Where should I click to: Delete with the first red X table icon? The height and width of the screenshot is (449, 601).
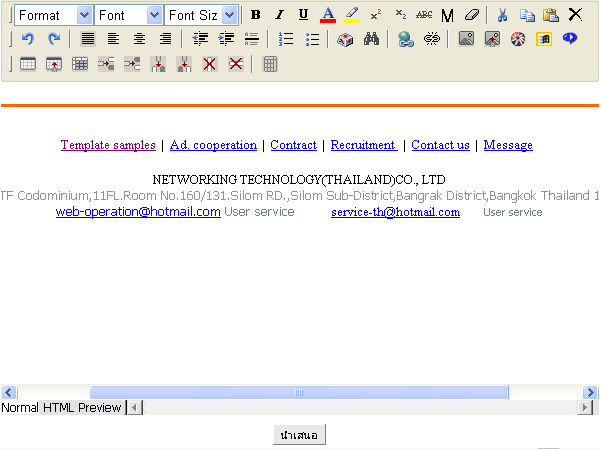click(210, 64)
